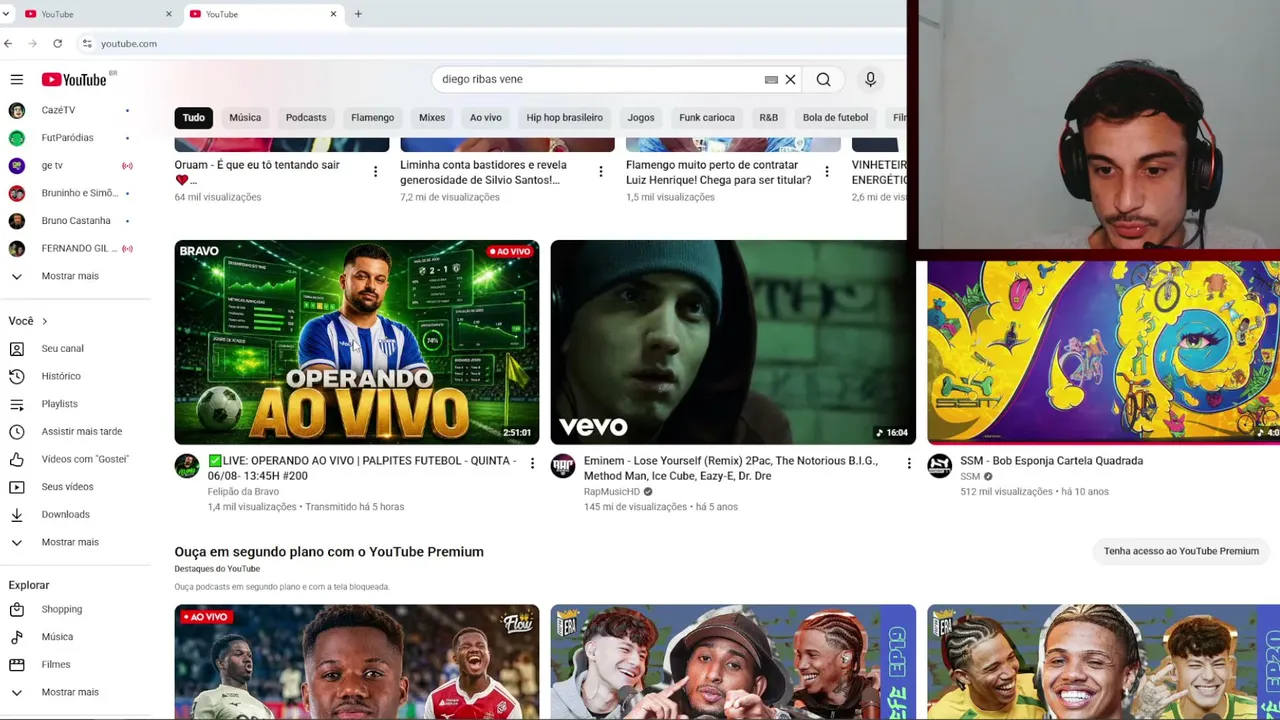This screenshot has width=1280, height=720.
Task: Play Bob Esponja Cartela Quadrada thumbnail
Action: pos(1103,352)
